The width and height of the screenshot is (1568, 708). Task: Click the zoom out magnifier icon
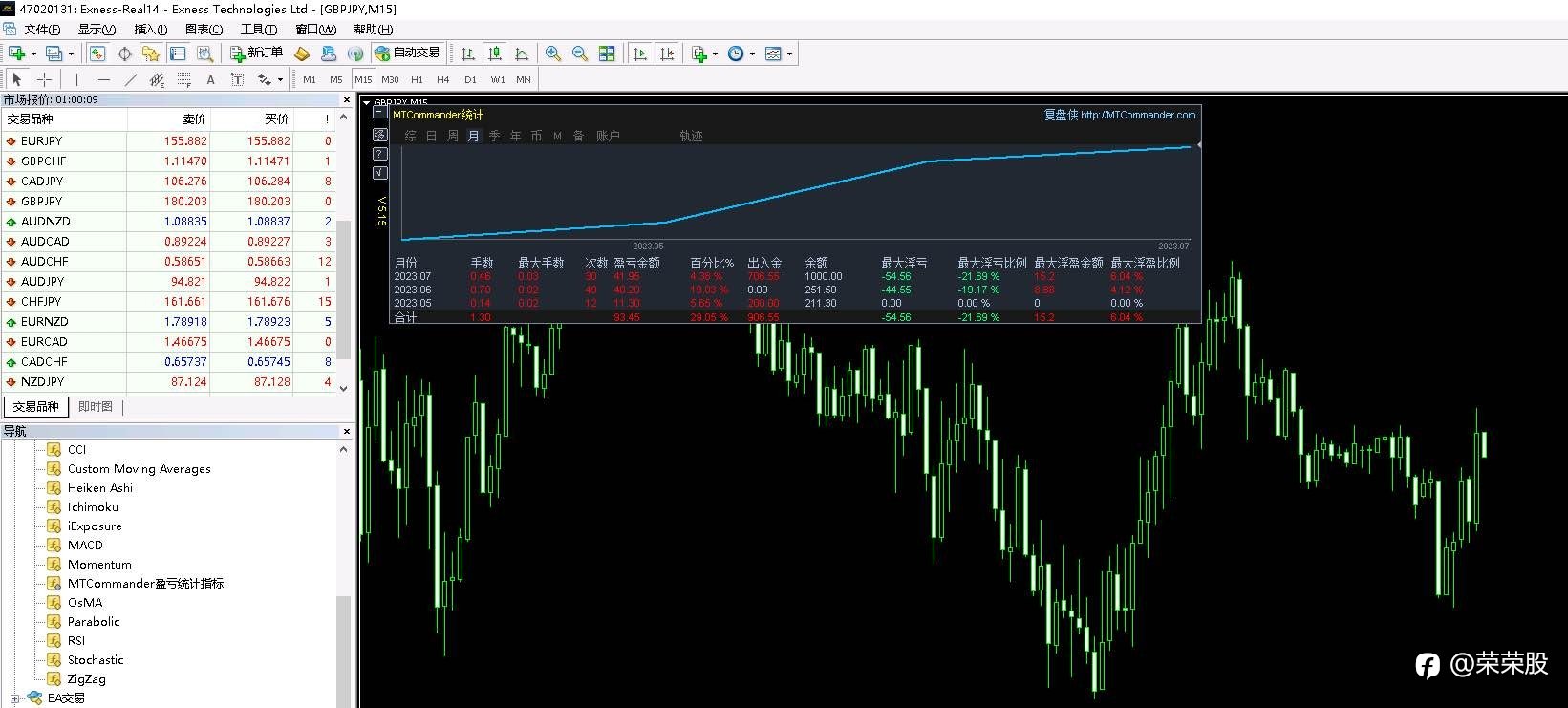pyautogui.click(x=580, y=54)
